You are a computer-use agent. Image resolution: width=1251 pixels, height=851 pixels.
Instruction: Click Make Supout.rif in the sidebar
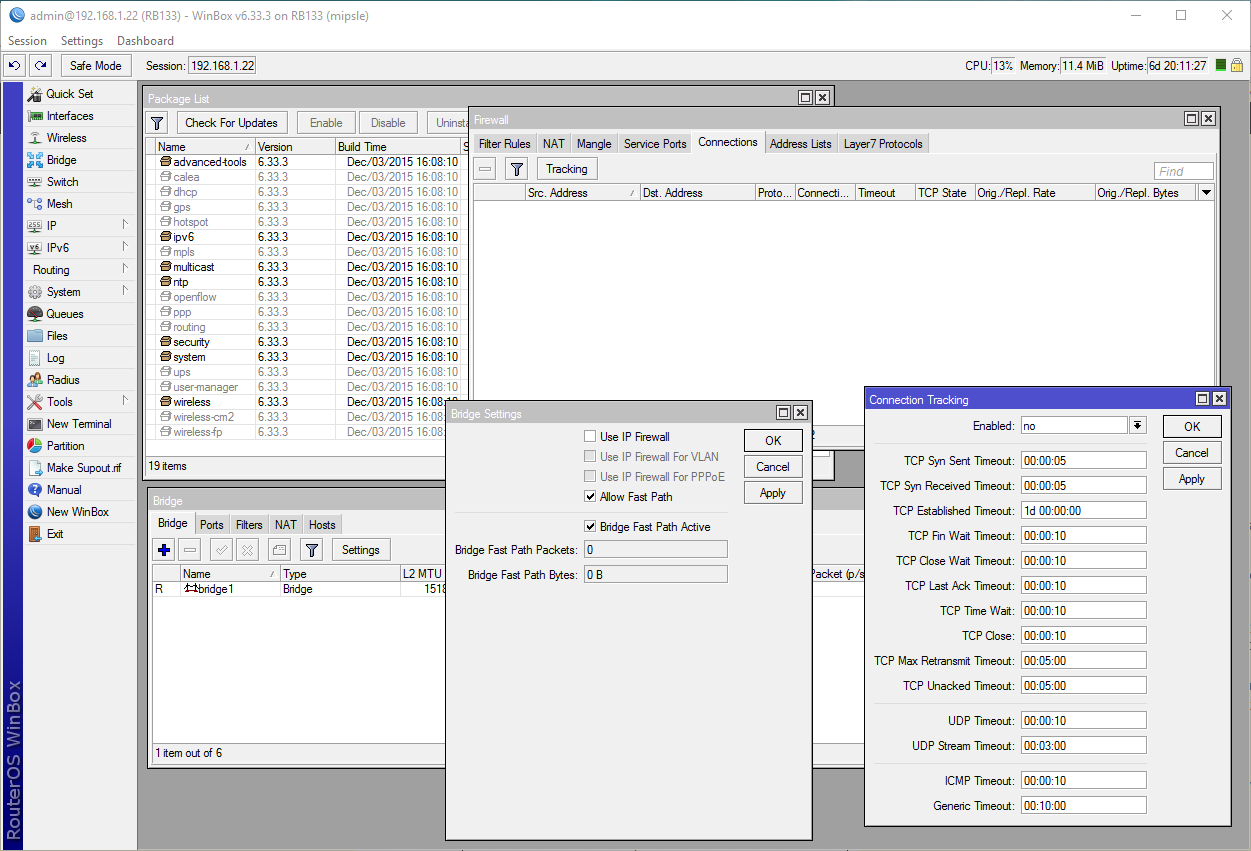pyautogui.click(x=83, y=468)
